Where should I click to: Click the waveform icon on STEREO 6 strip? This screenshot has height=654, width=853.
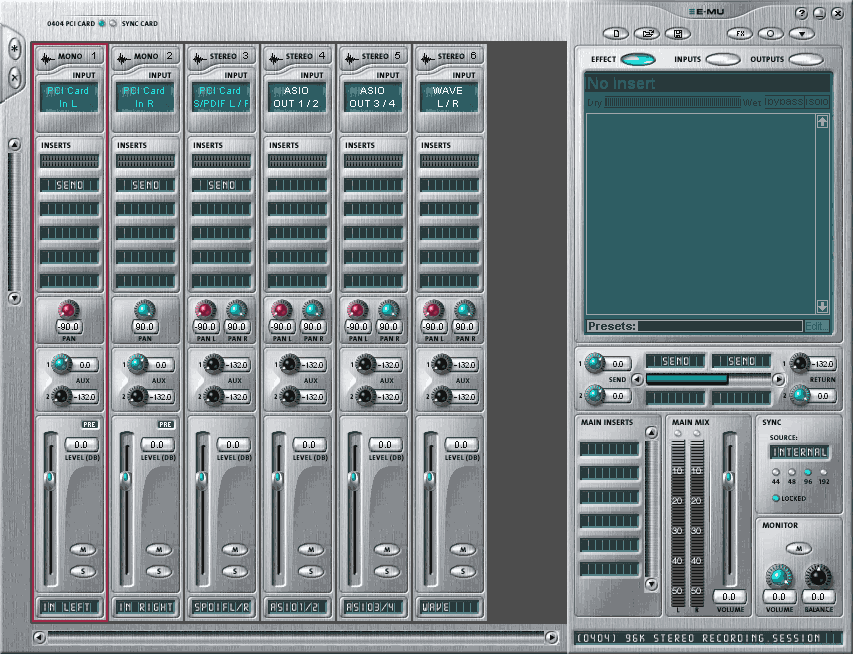pyautogui.click(x=428, y=57)
